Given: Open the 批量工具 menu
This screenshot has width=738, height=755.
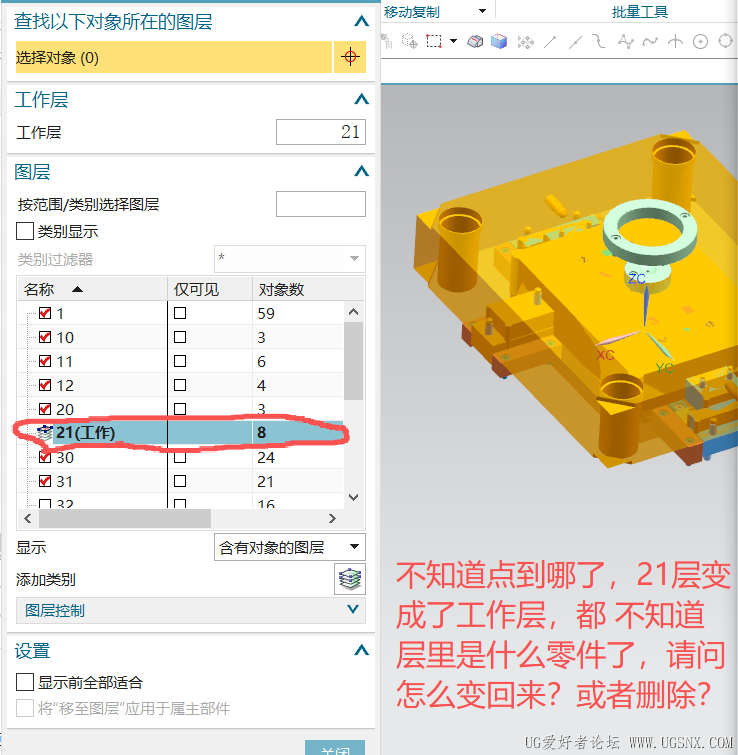Looking at the screenshot, I should coord(640,12).
